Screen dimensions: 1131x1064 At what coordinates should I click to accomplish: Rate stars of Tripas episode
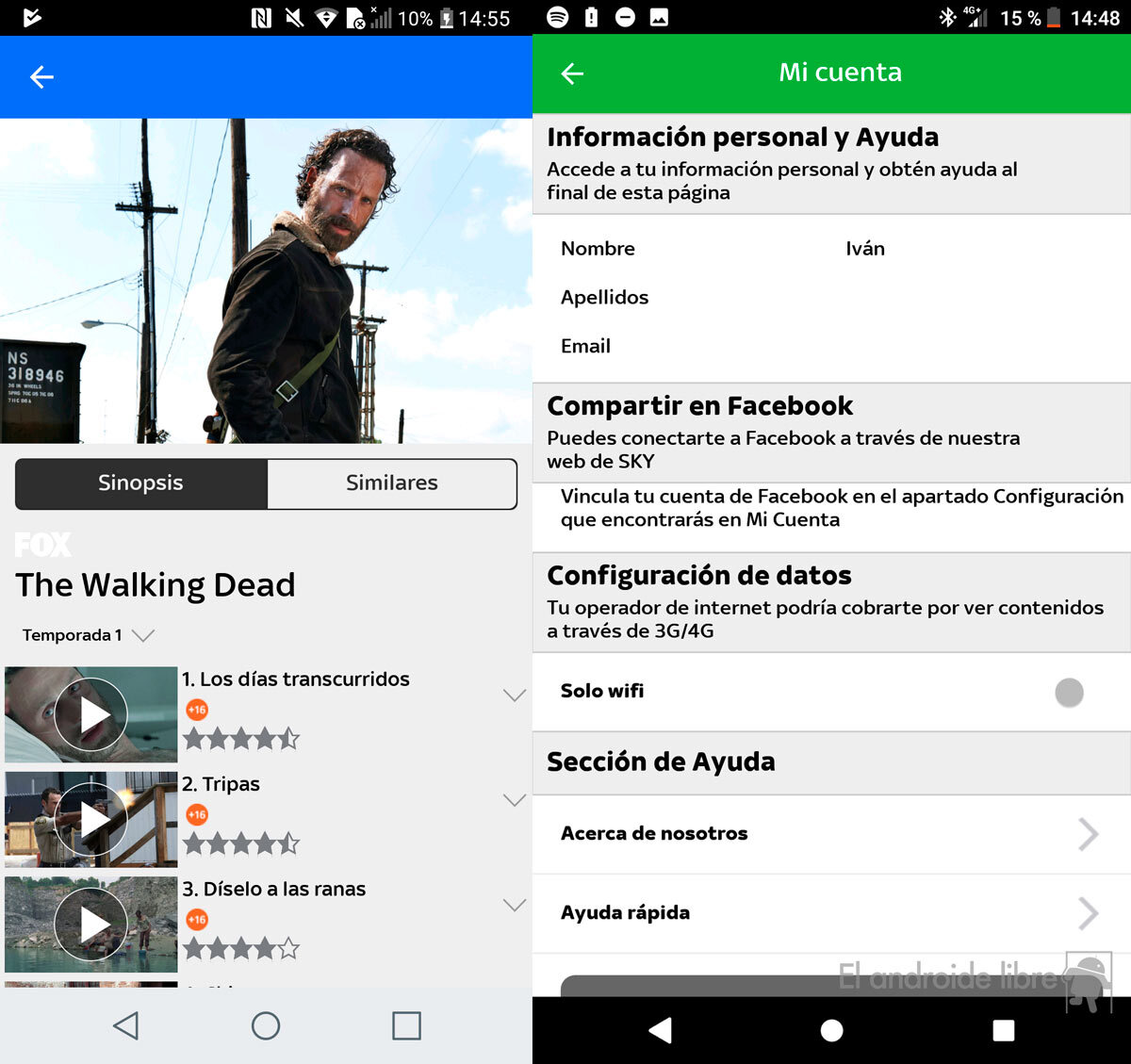coord(241,843)
